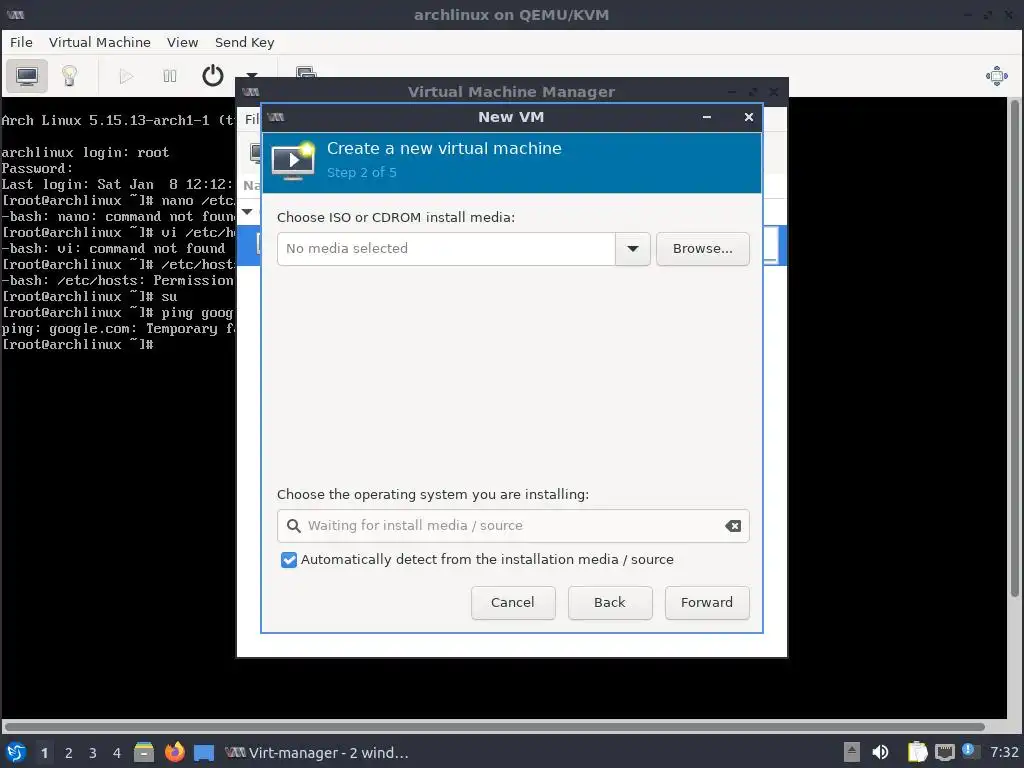The image size is (1024, 768).
Task: Open the file manager from the taskbar
Action: click(144, 752)
